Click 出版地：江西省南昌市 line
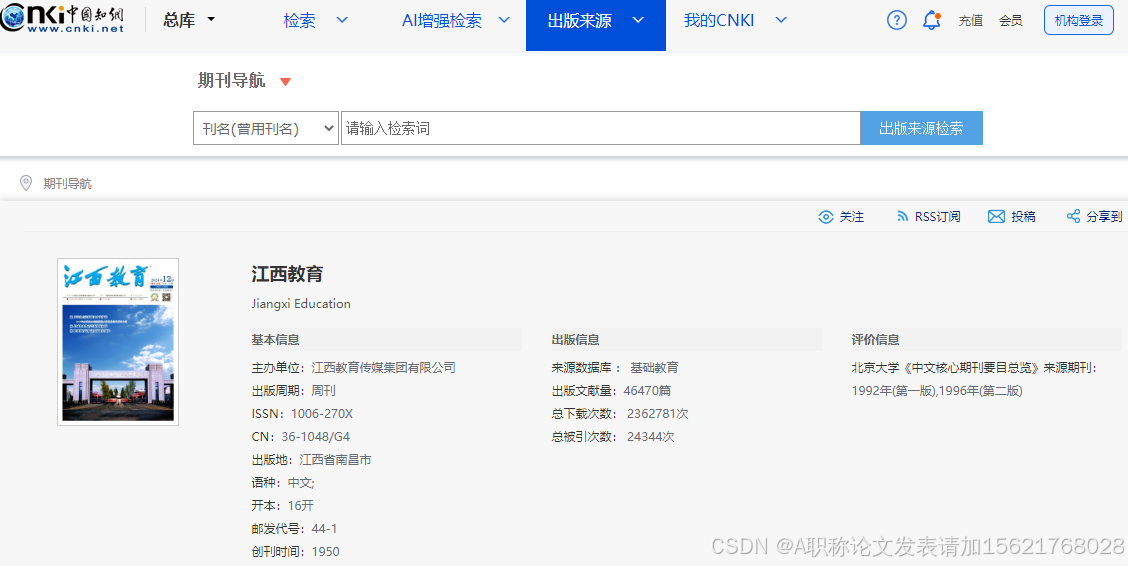 click(x=311, y=460)
